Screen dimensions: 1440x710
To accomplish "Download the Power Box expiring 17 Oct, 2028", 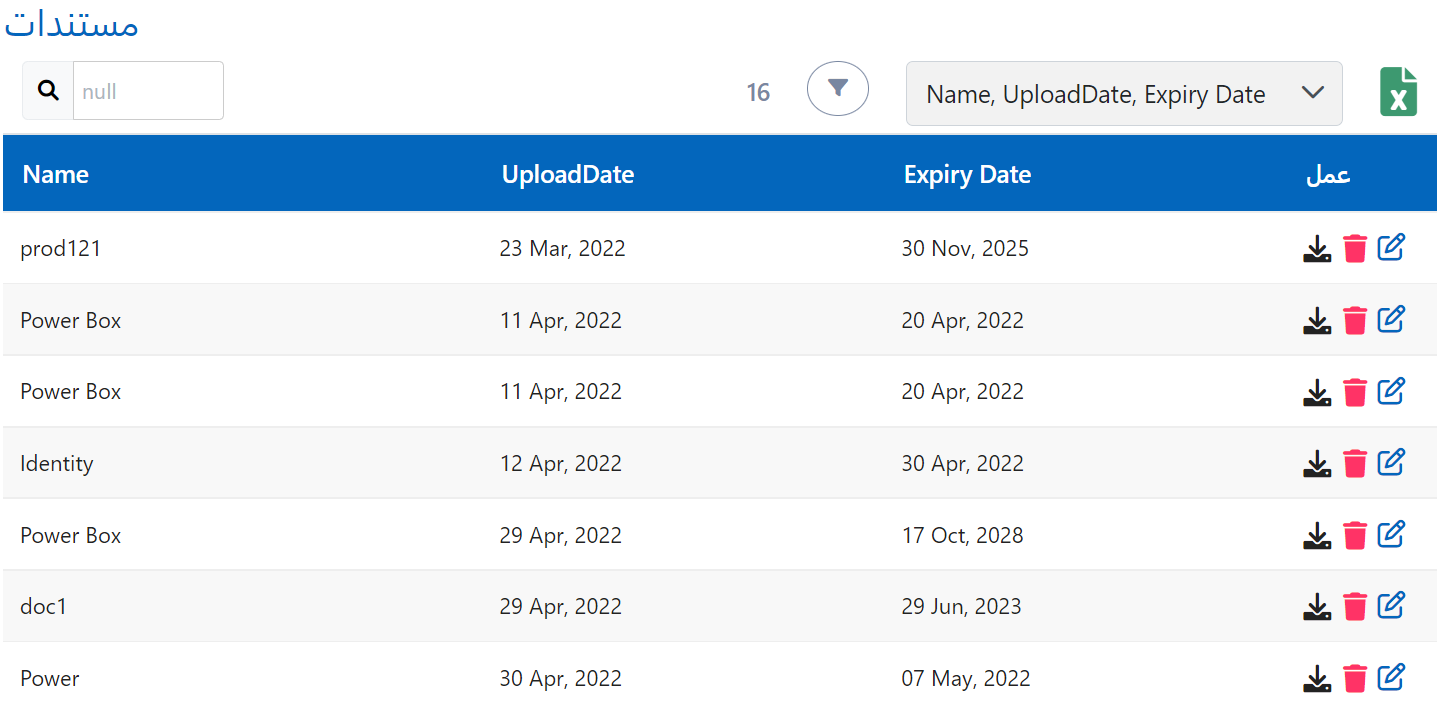I will point(1317,536).
